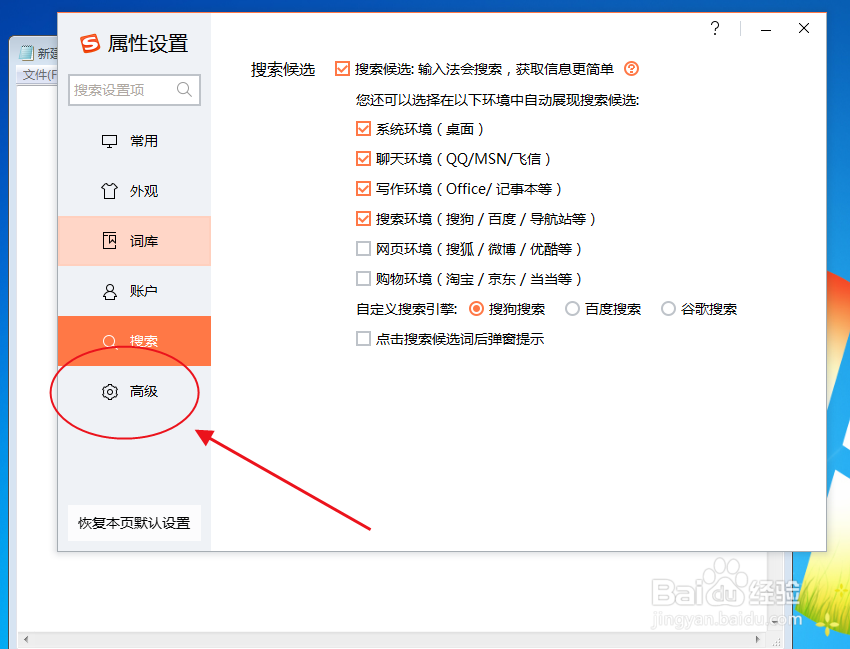Uncheck 系统环境（桌面）option

[x=364, y=128]
